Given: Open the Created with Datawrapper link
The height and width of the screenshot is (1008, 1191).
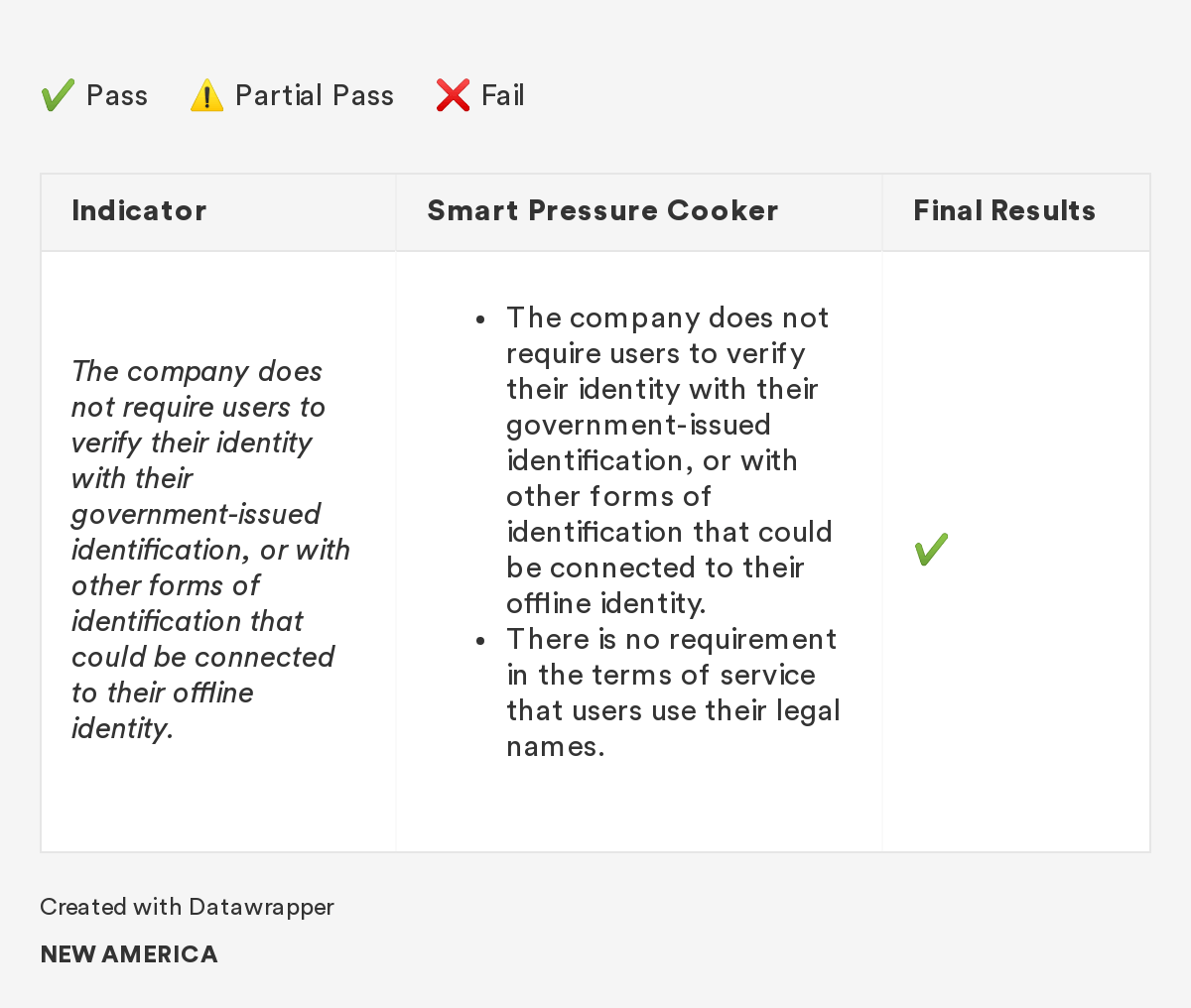Looking at the screenshot, I should click(x=187, y=907).
